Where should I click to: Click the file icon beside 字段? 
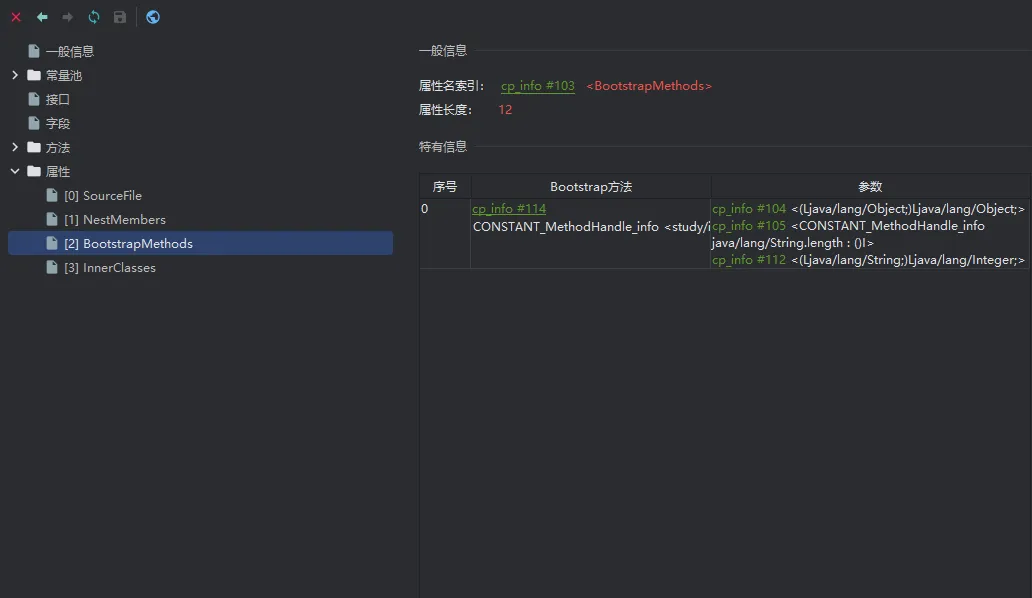coord(34,123)
